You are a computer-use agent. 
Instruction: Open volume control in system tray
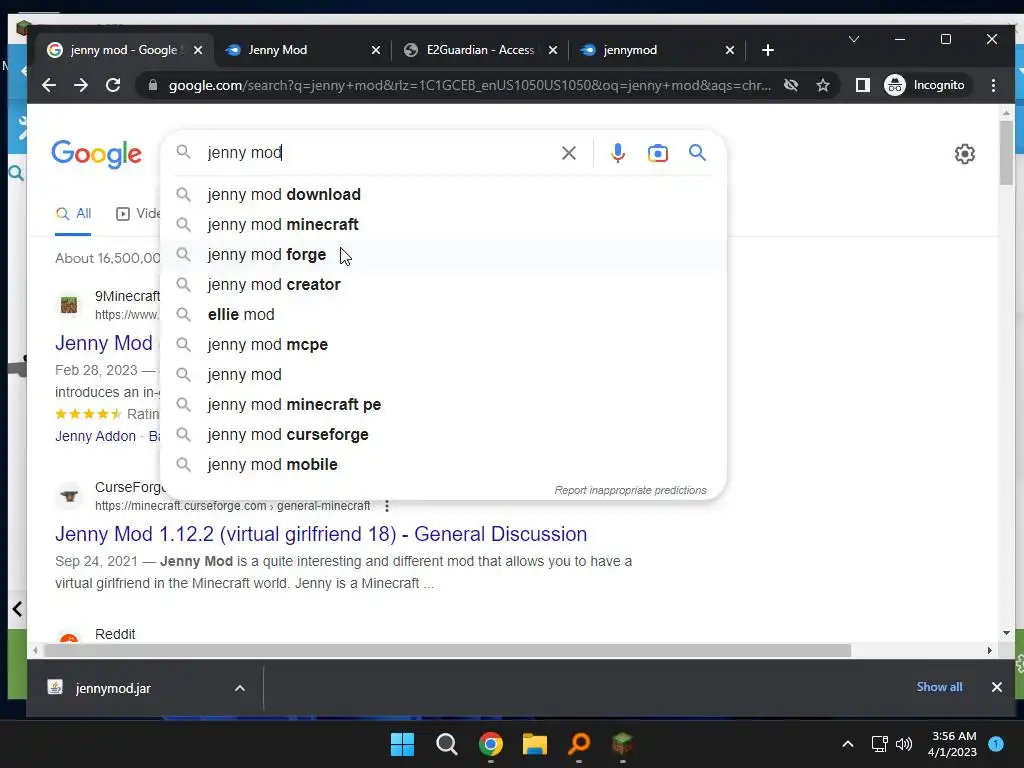[904, 744]
